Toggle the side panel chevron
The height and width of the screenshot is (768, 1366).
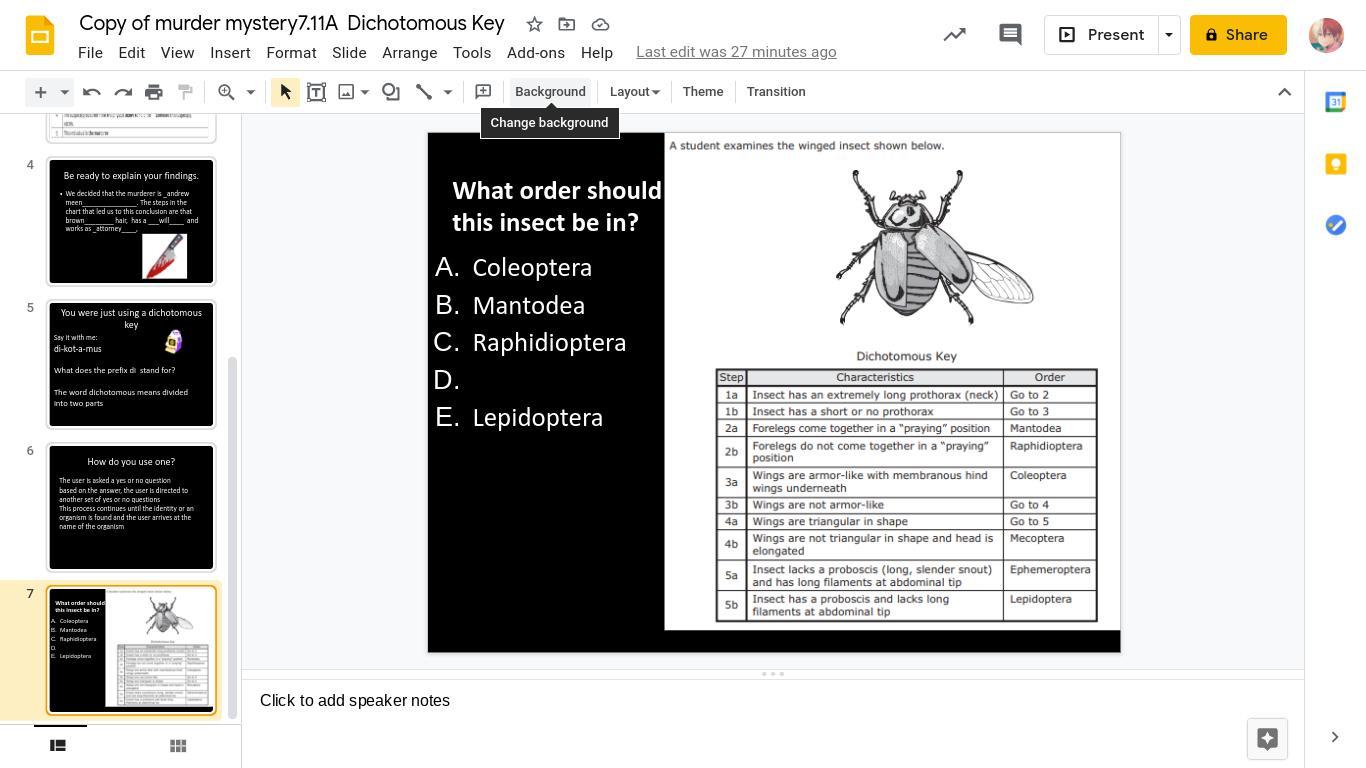coord(1335,738)
